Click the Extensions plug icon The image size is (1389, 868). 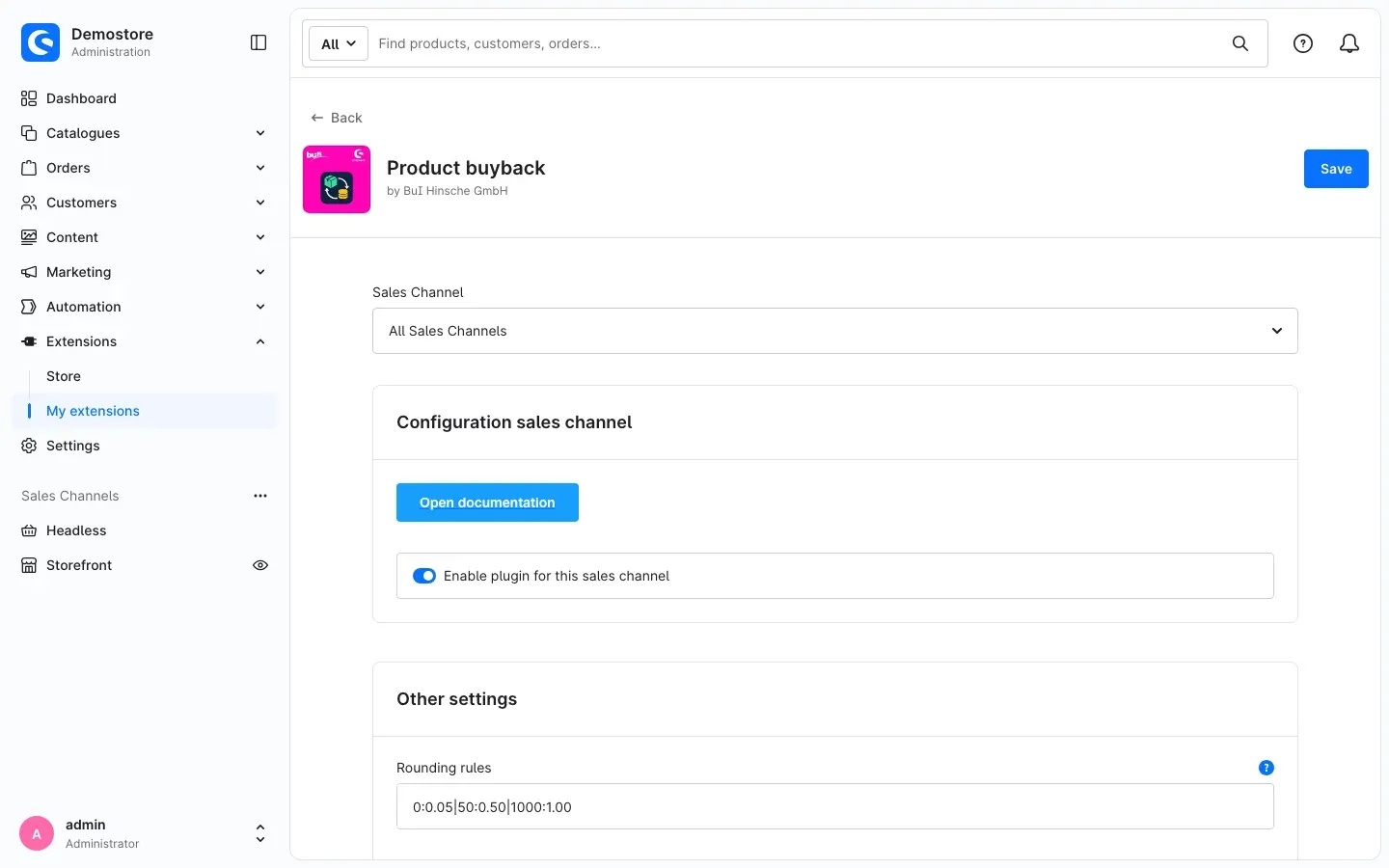click(29, 341)
